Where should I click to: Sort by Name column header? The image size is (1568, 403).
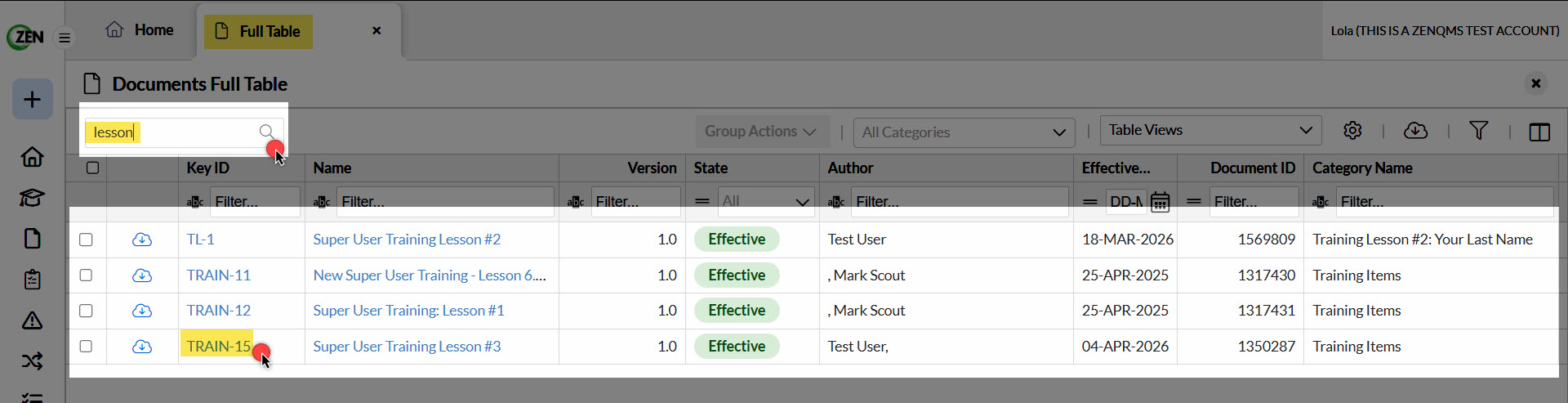point(332,168)
